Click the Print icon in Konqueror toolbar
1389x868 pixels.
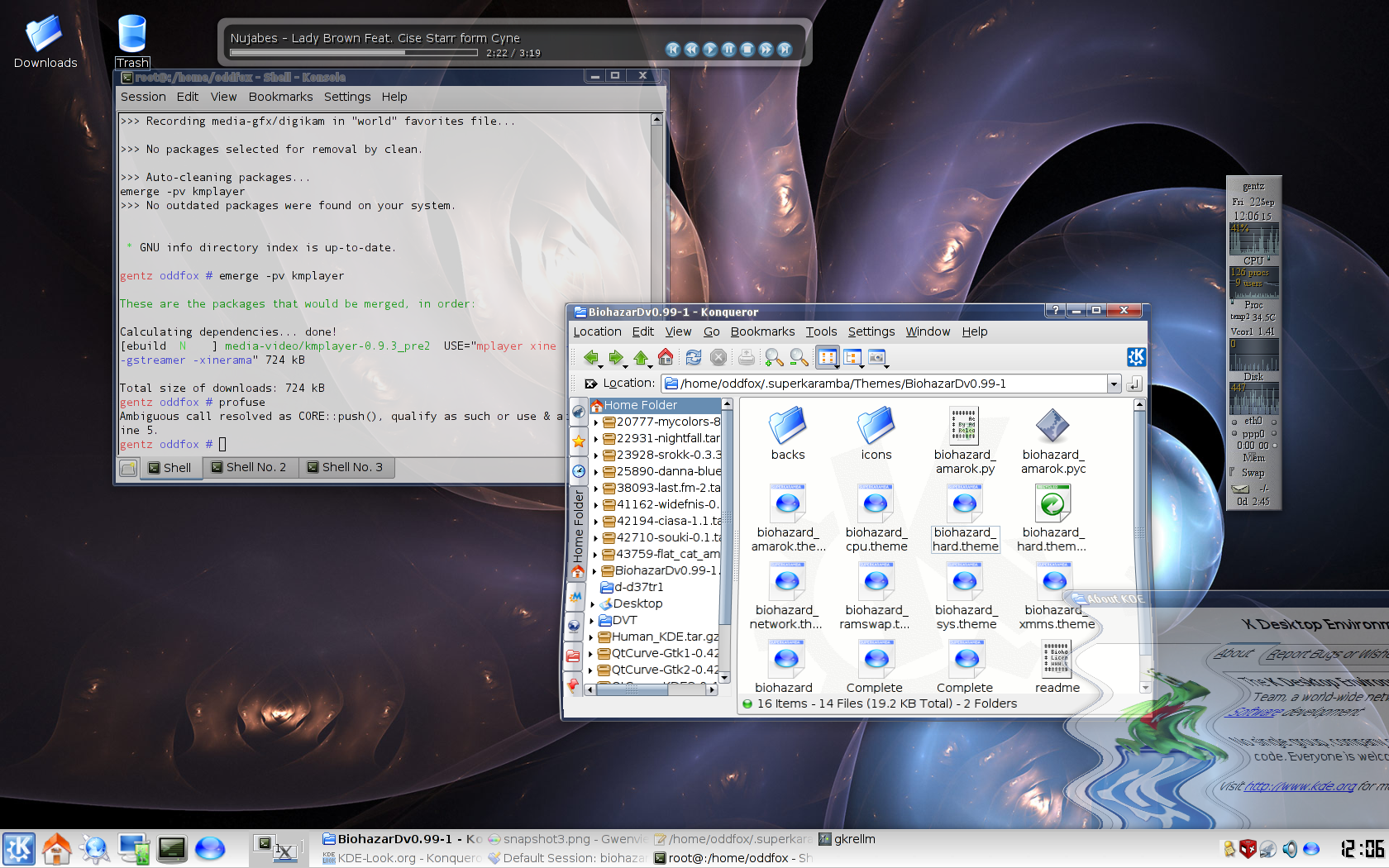747,357
